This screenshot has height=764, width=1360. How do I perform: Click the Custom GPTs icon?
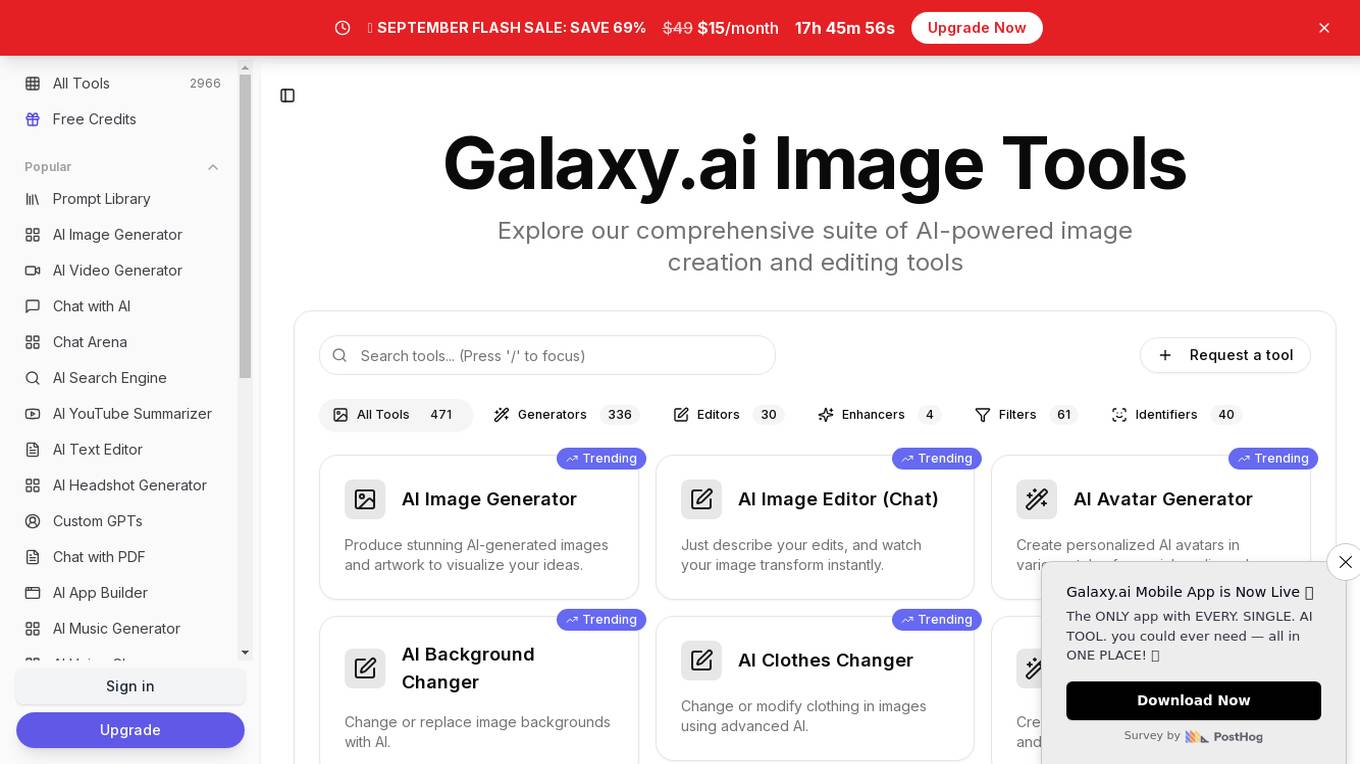[x=33, y=521]
